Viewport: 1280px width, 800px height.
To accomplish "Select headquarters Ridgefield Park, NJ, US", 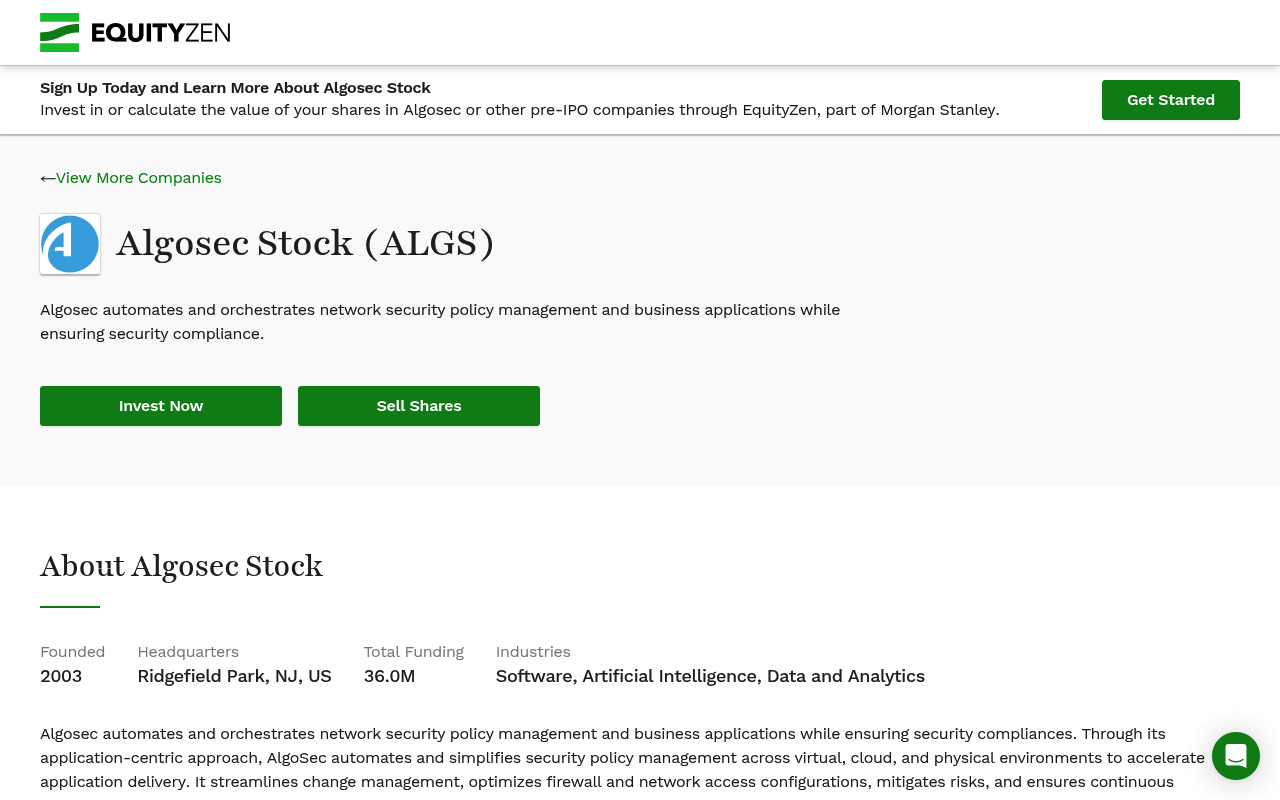I will click(x=234, y=676).
